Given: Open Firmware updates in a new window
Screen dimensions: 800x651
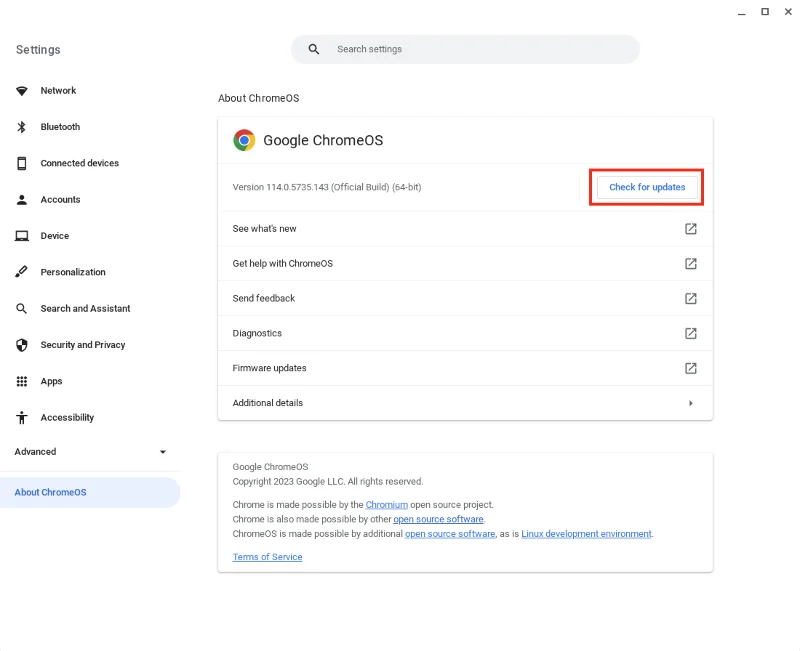Looking at the screenshot, I should (690, 368).
